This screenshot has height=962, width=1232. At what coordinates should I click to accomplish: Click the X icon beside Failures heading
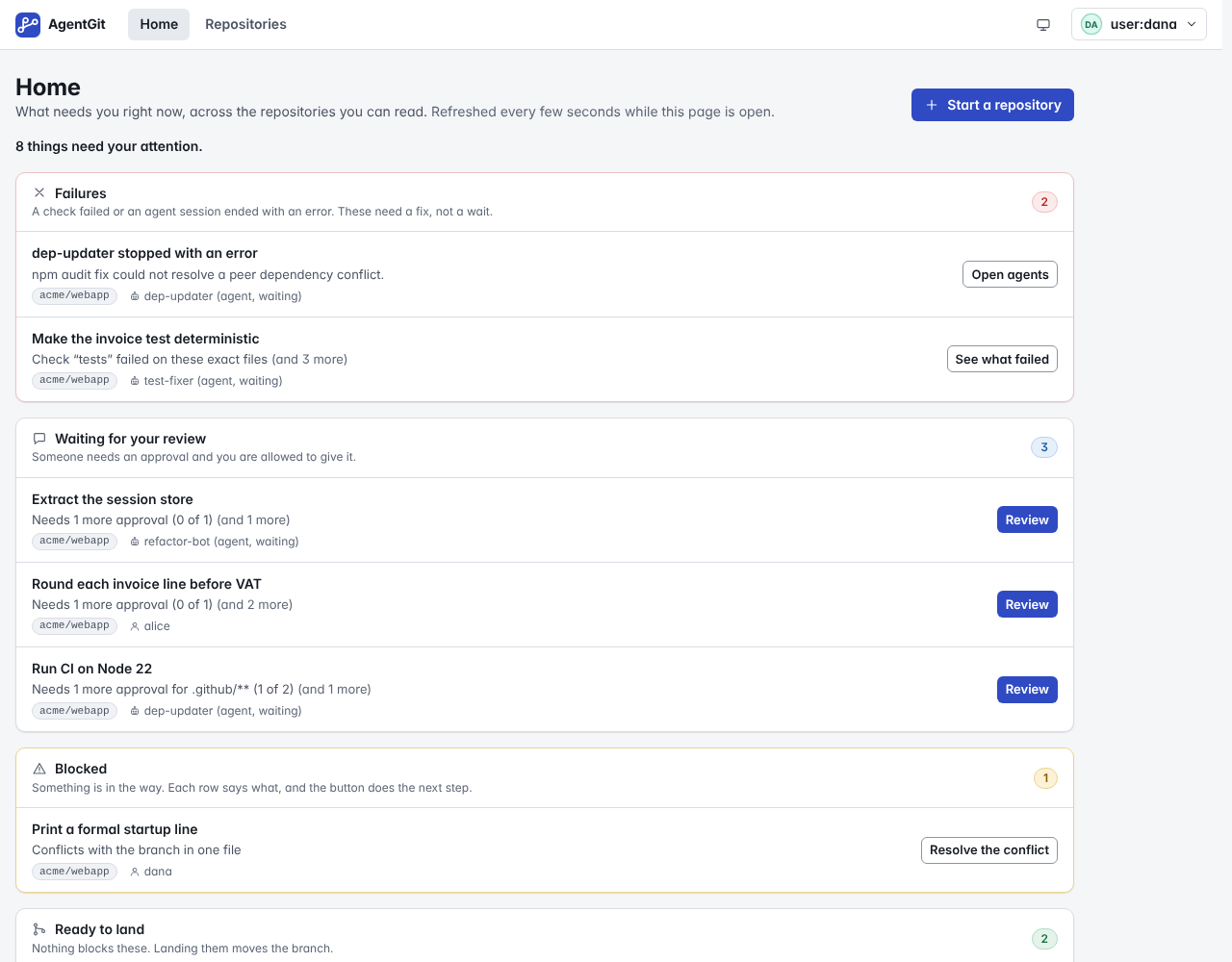[x=39, y=192]
